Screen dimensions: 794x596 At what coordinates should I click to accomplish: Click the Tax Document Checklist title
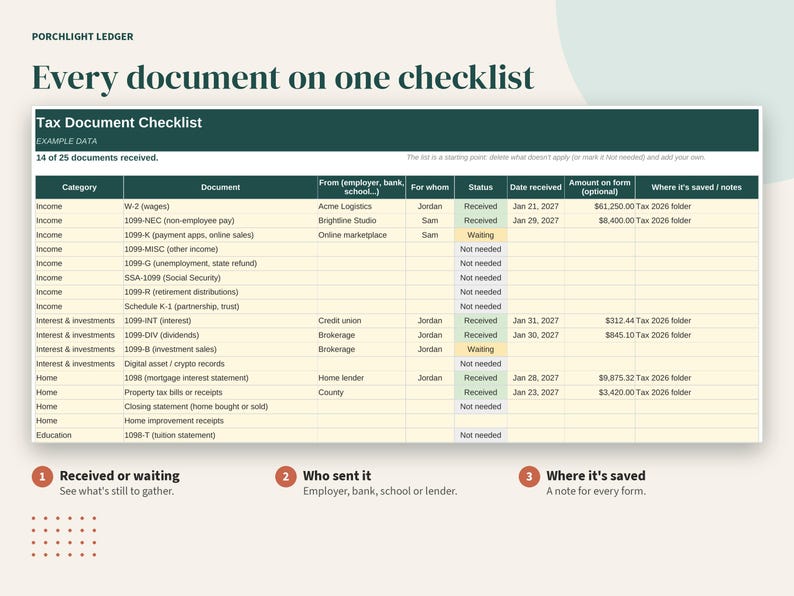click(119, 123)
